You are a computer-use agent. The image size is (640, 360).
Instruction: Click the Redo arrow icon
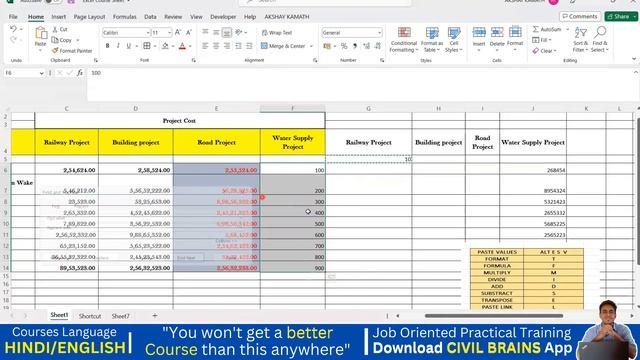pos(13,40)
